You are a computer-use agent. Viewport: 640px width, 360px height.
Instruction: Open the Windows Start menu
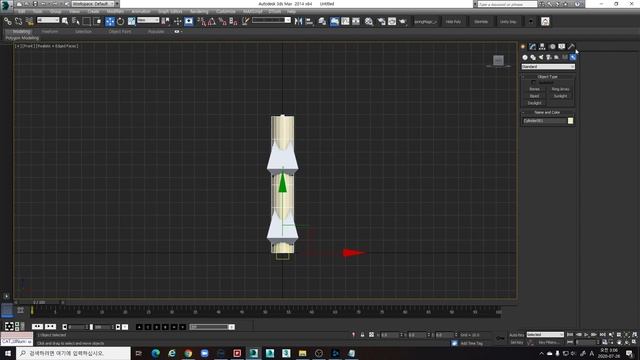tap(8, 353)
